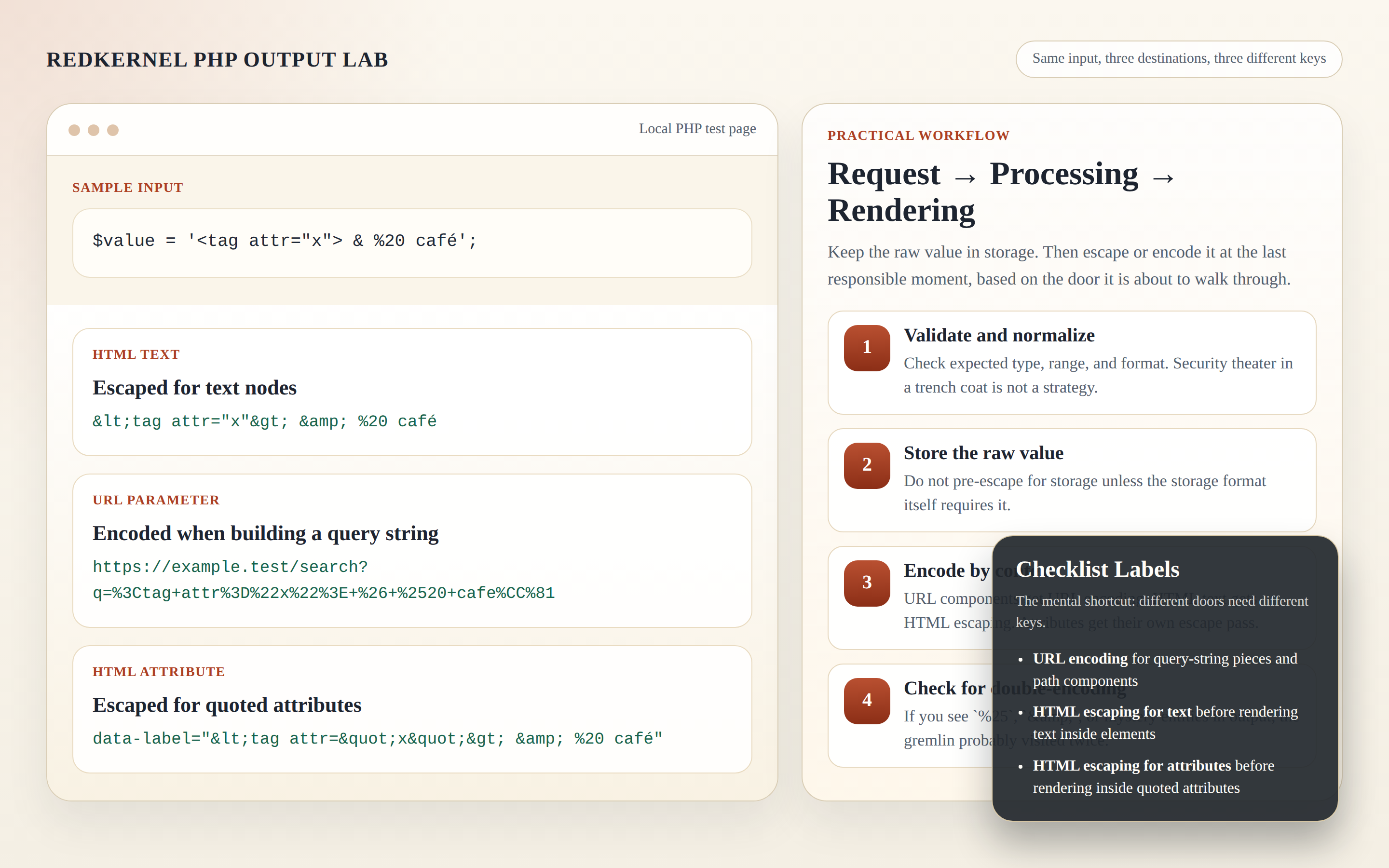The height and width of the screenshot is (868, 1389).
Task: Click the step 3 number badge
Action: [867, 583]
